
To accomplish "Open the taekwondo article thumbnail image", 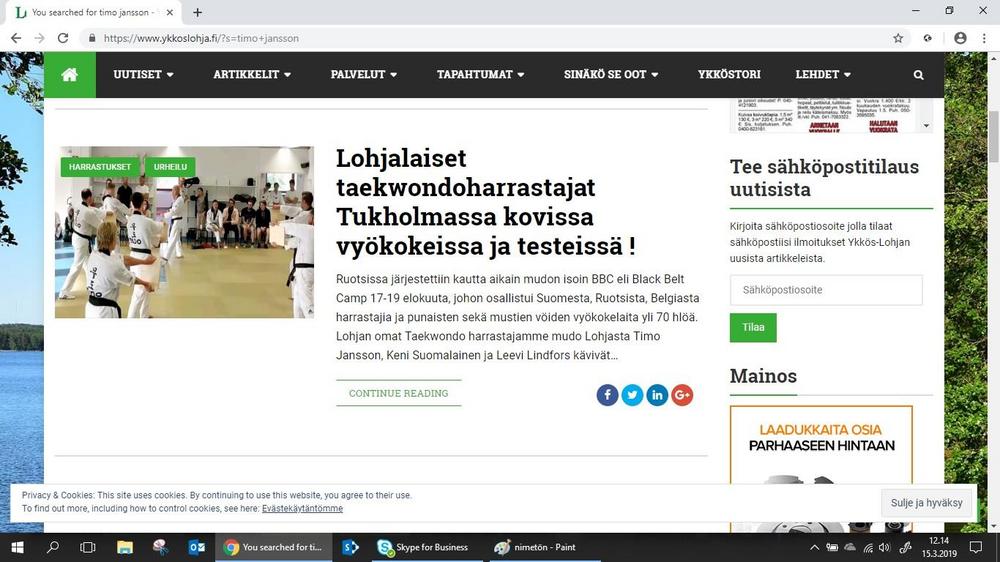I will pyautogui.click(x=184, y=240).
